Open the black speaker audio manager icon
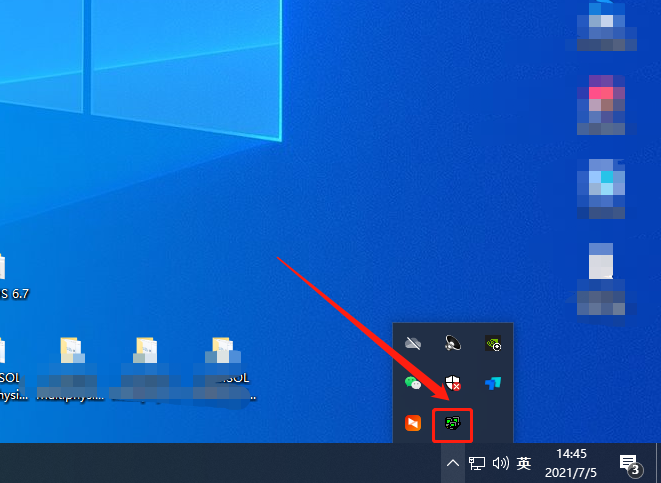 click(x=452, y=343)
